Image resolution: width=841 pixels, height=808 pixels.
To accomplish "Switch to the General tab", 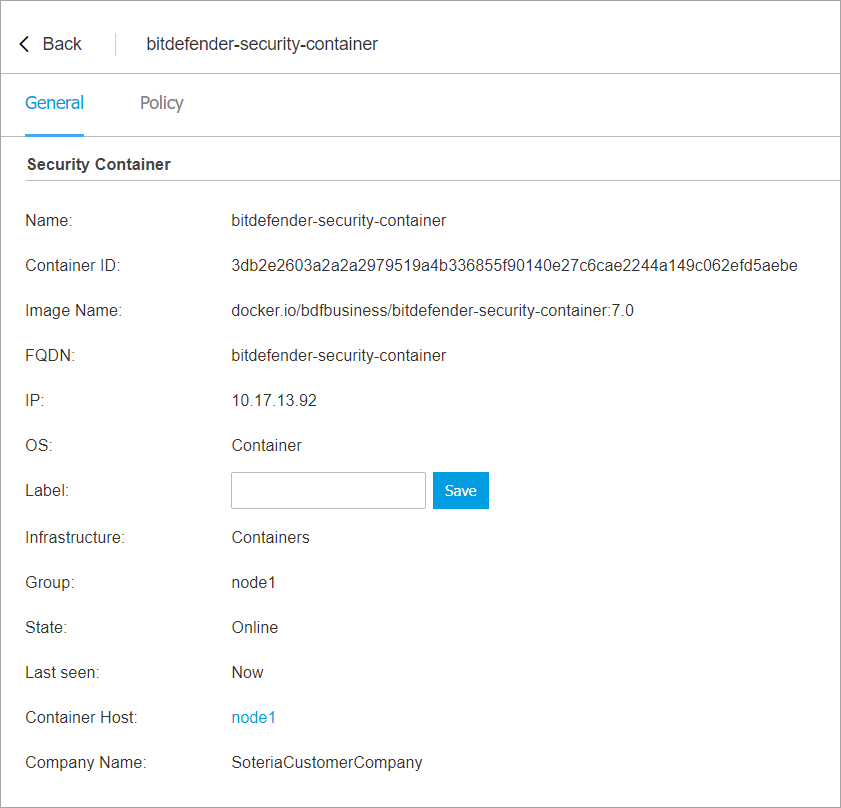I will click(x=54, y=103).
